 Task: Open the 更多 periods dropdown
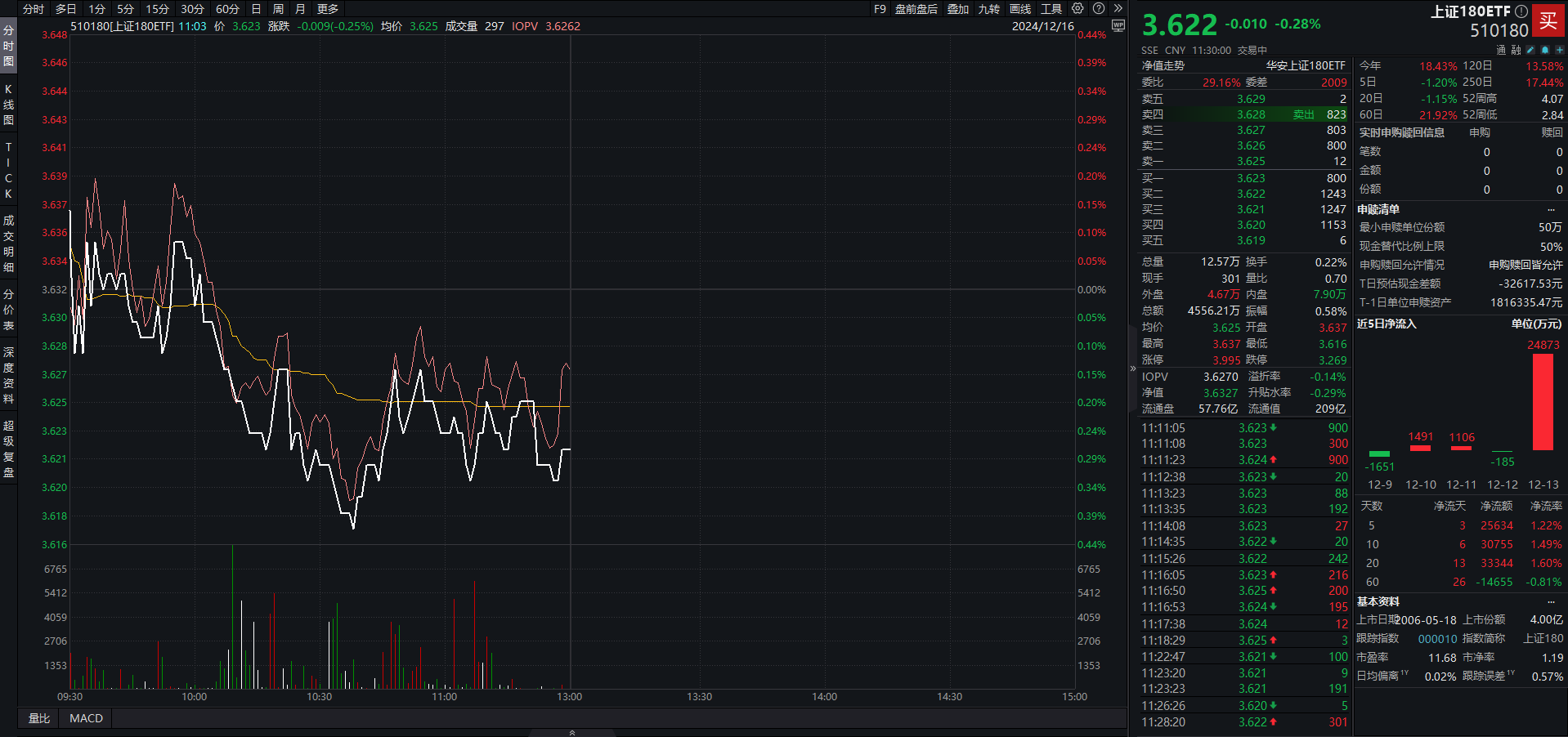328,9
